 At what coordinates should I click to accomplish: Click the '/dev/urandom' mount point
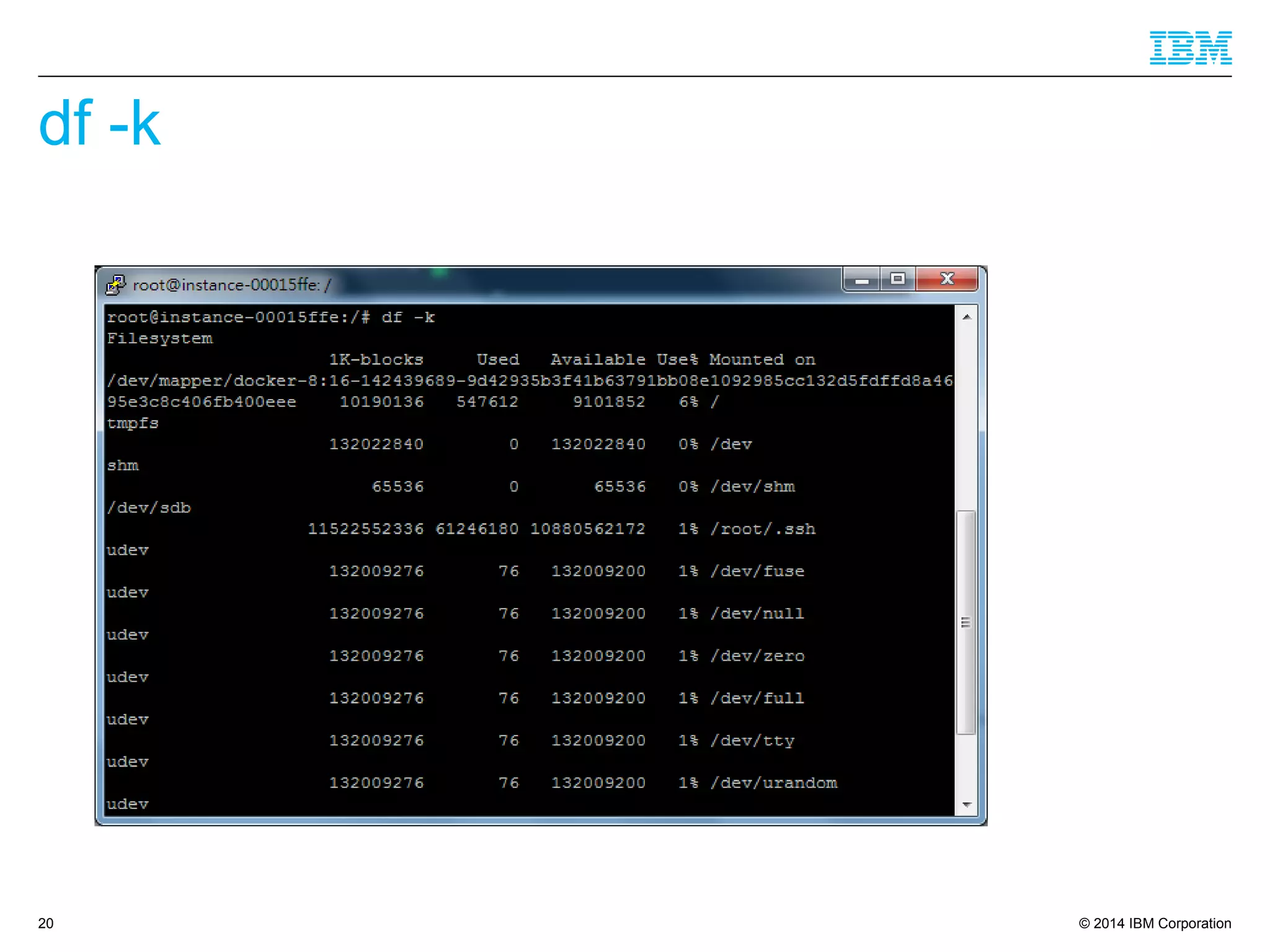tap(774, 783)
